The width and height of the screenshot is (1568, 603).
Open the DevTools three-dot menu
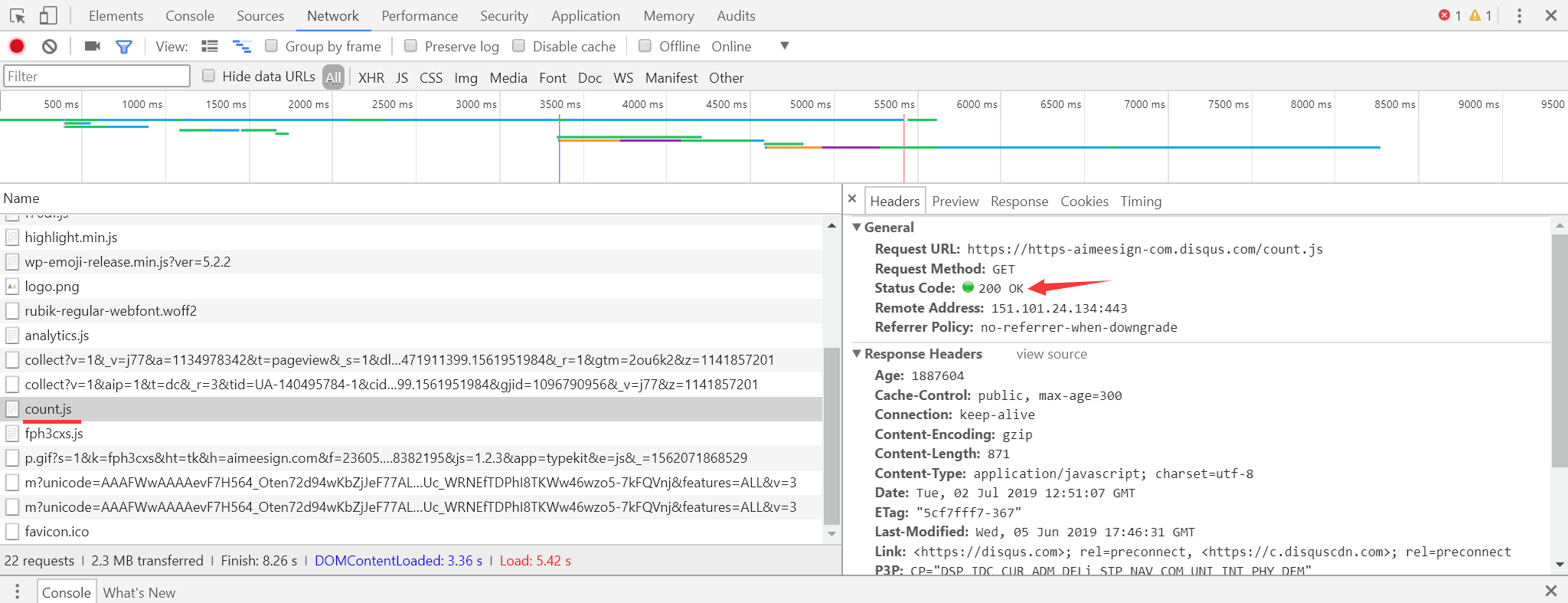point(1519,15)
